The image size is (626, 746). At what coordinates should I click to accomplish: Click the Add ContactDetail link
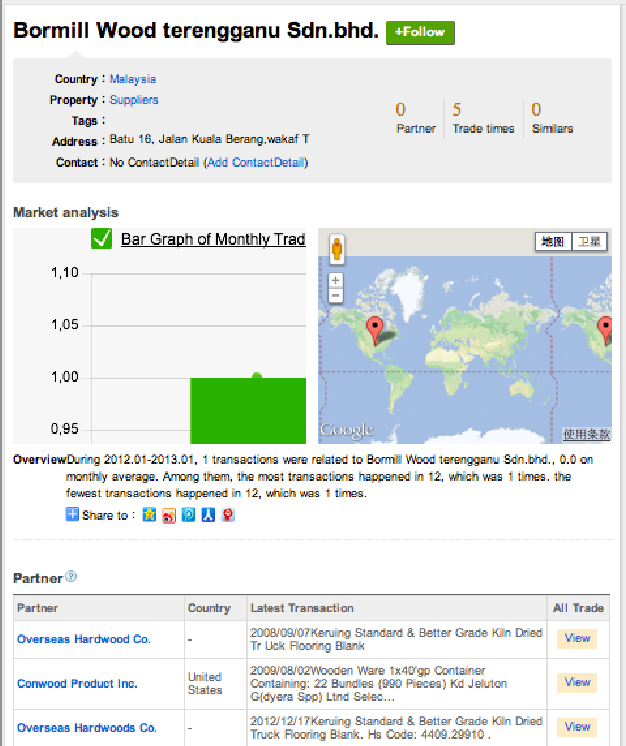pyautogui.click(x=257, y=163)
